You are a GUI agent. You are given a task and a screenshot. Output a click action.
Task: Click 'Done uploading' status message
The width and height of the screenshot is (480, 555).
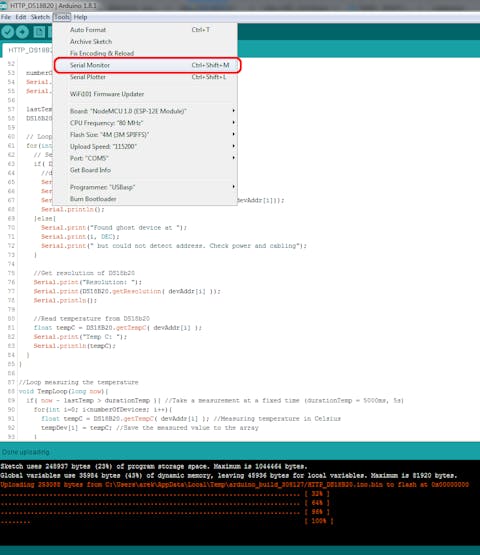[25, 452]
